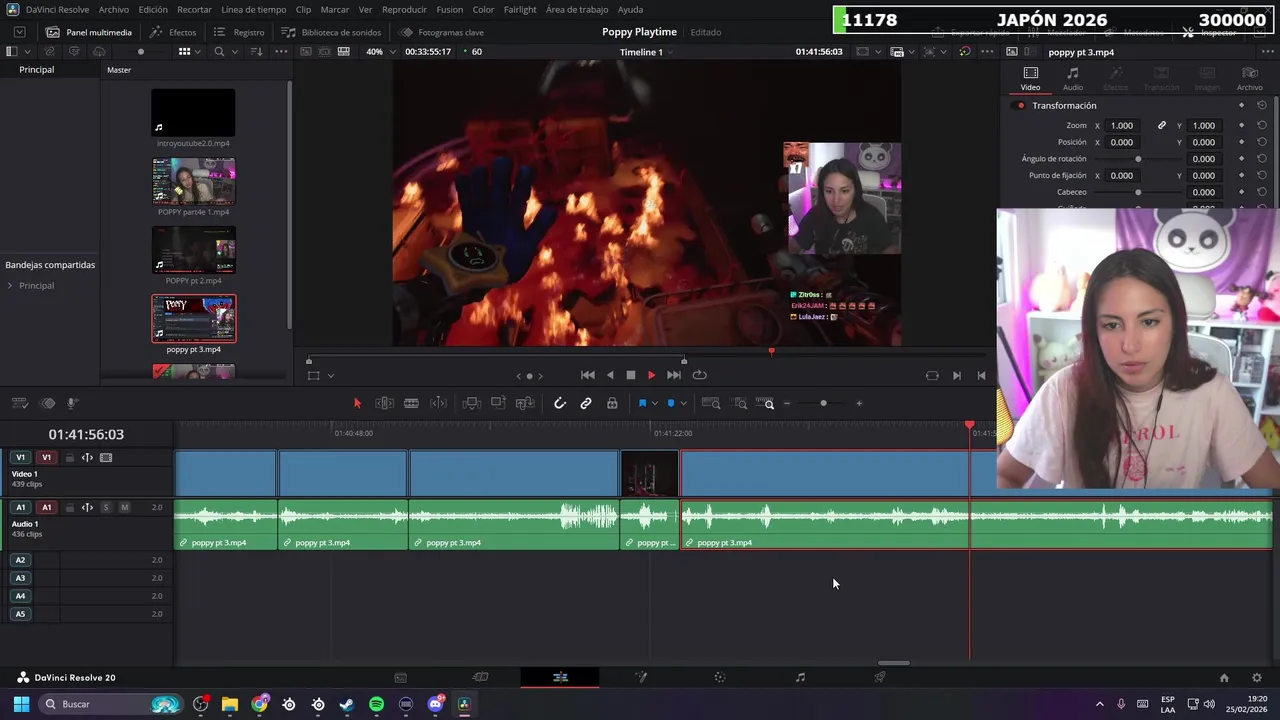The height and width of the screenshot is (720, 1280).
Task: Toggle Position lock padlock in toolbar
Action: coord(612,403)
